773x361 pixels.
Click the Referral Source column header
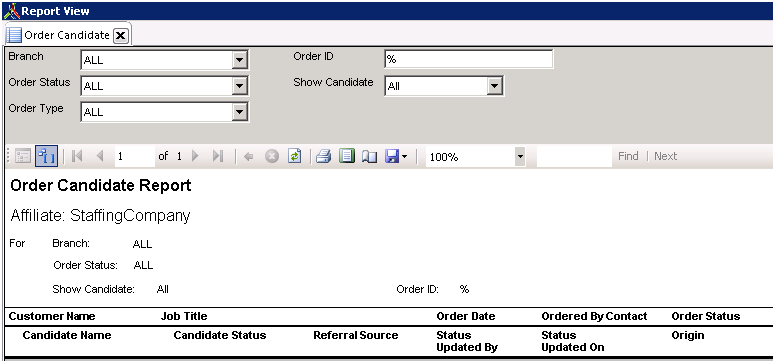[x=355, y=335]
